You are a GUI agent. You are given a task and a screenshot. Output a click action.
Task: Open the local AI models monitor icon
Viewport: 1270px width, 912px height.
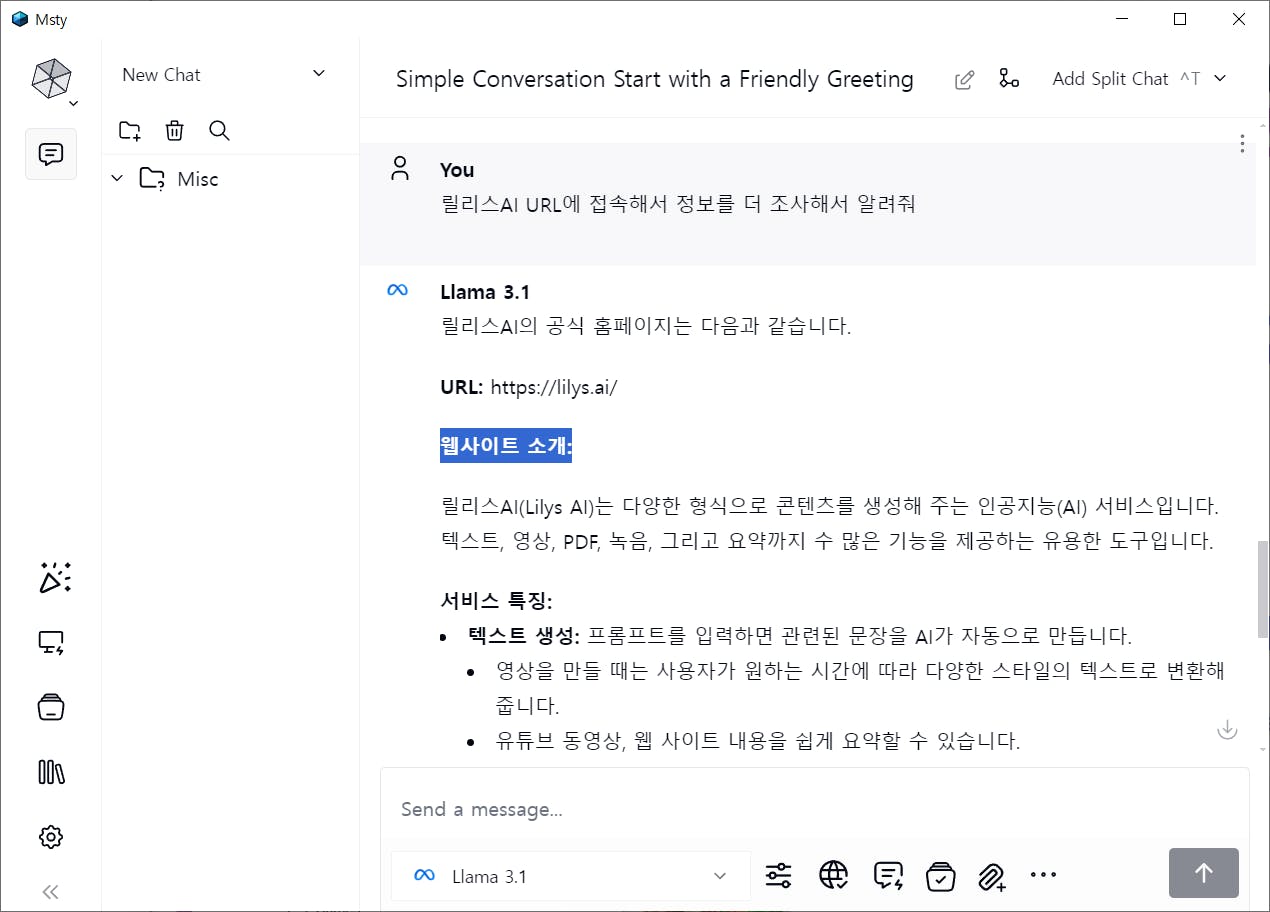point(51,643)
